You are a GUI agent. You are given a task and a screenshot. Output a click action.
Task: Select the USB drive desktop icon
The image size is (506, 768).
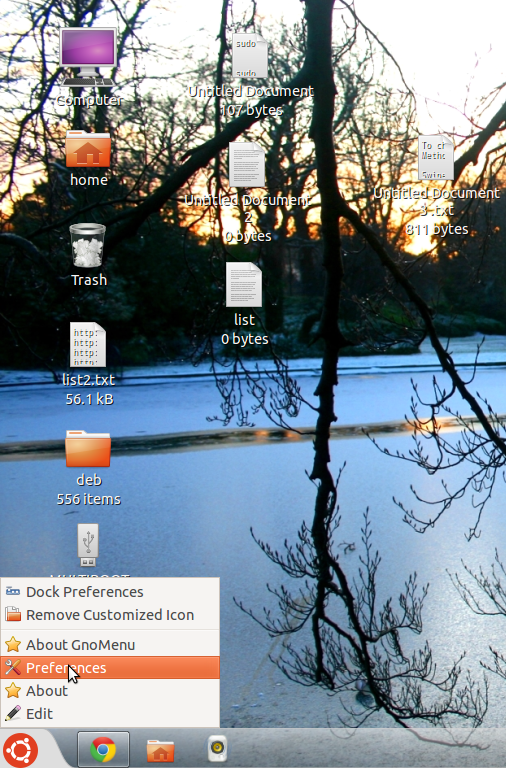point(88,545)
